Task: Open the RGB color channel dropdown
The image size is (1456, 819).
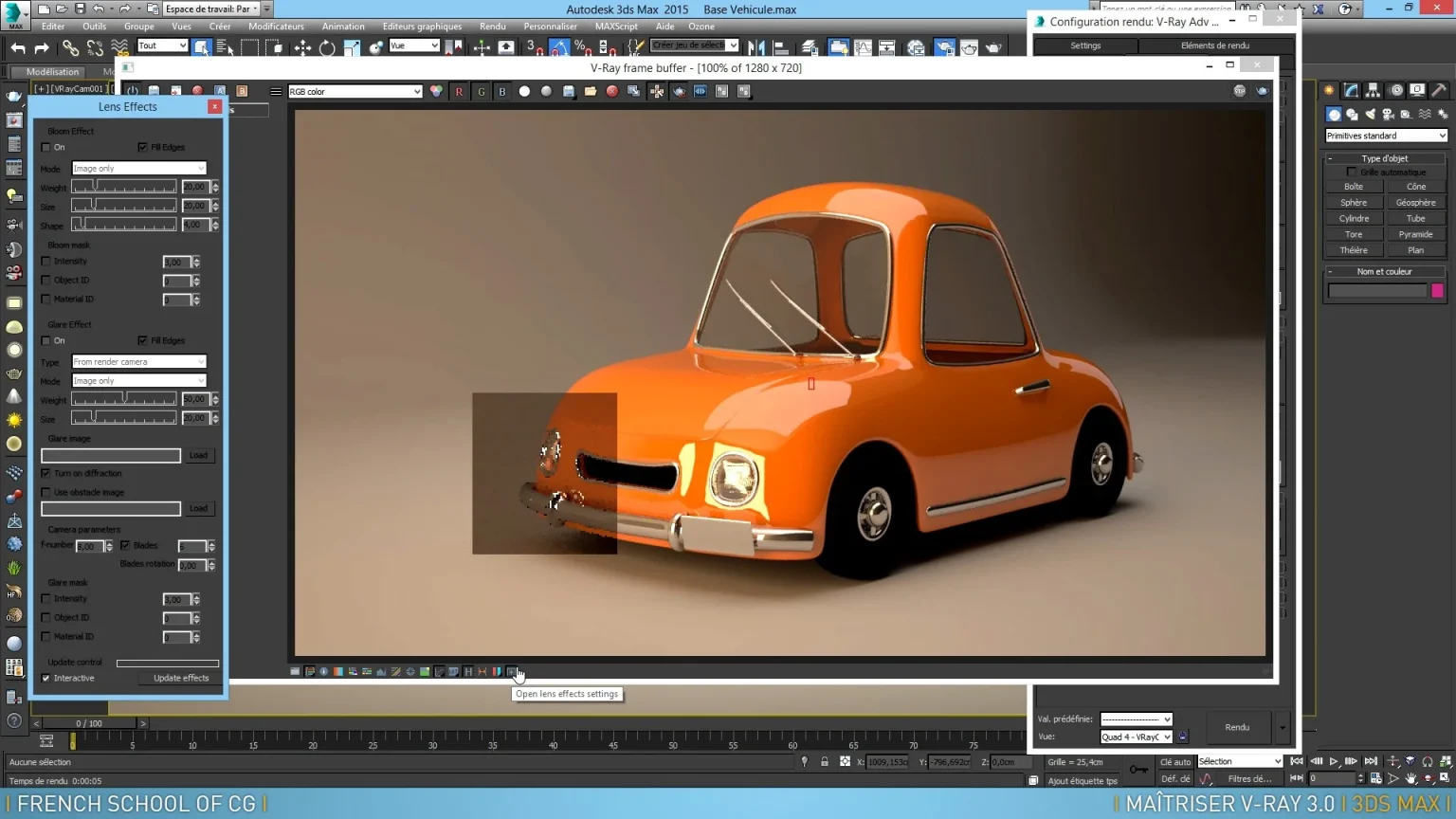Action: pyautogui.click(x=355, y=92)
